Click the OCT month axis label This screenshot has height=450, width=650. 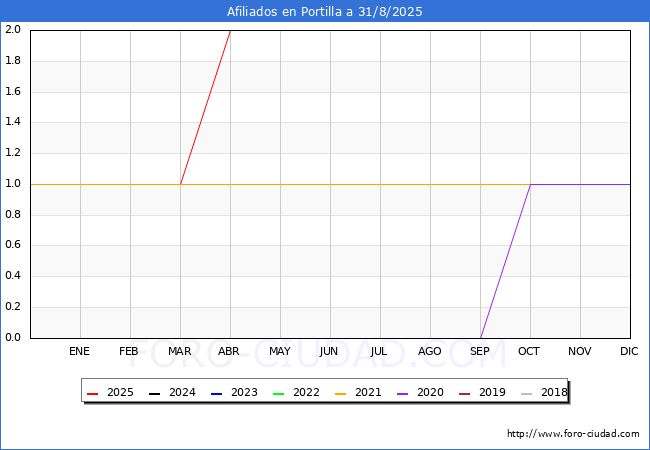tap(529, 351)
